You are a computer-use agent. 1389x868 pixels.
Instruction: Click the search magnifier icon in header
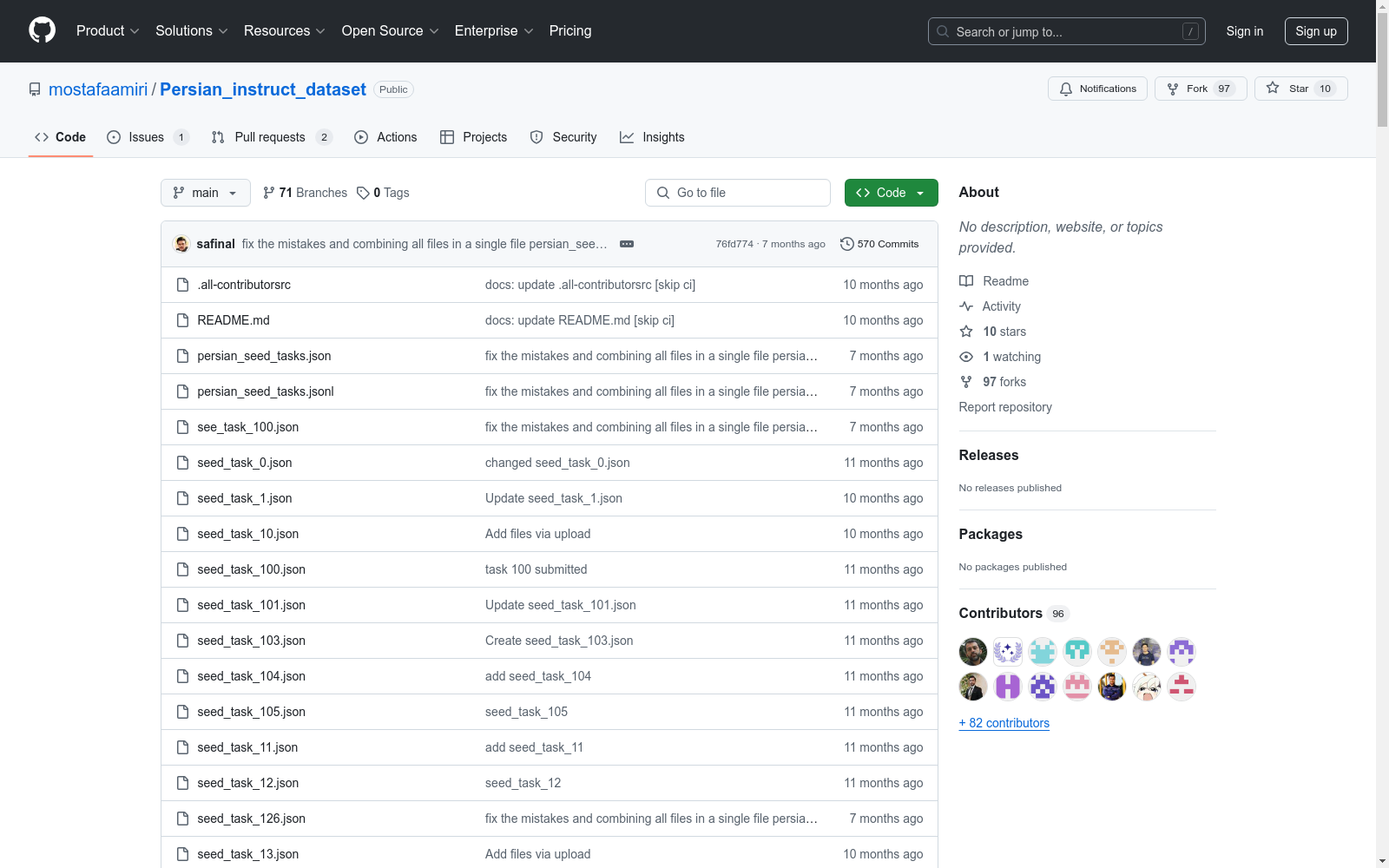[x=943, y=31]
